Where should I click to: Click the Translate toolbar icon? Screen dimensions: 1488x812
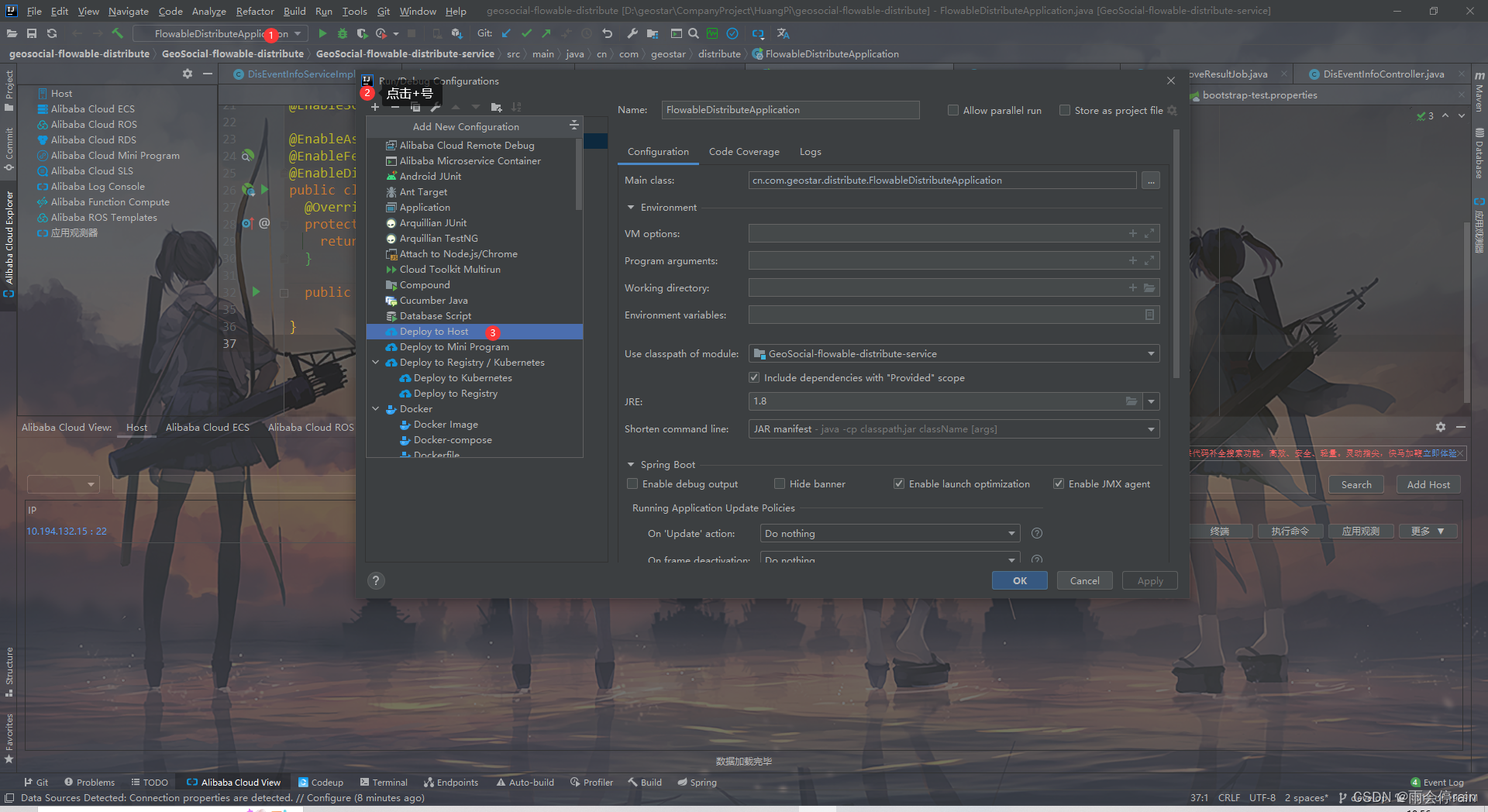(783, 33)
